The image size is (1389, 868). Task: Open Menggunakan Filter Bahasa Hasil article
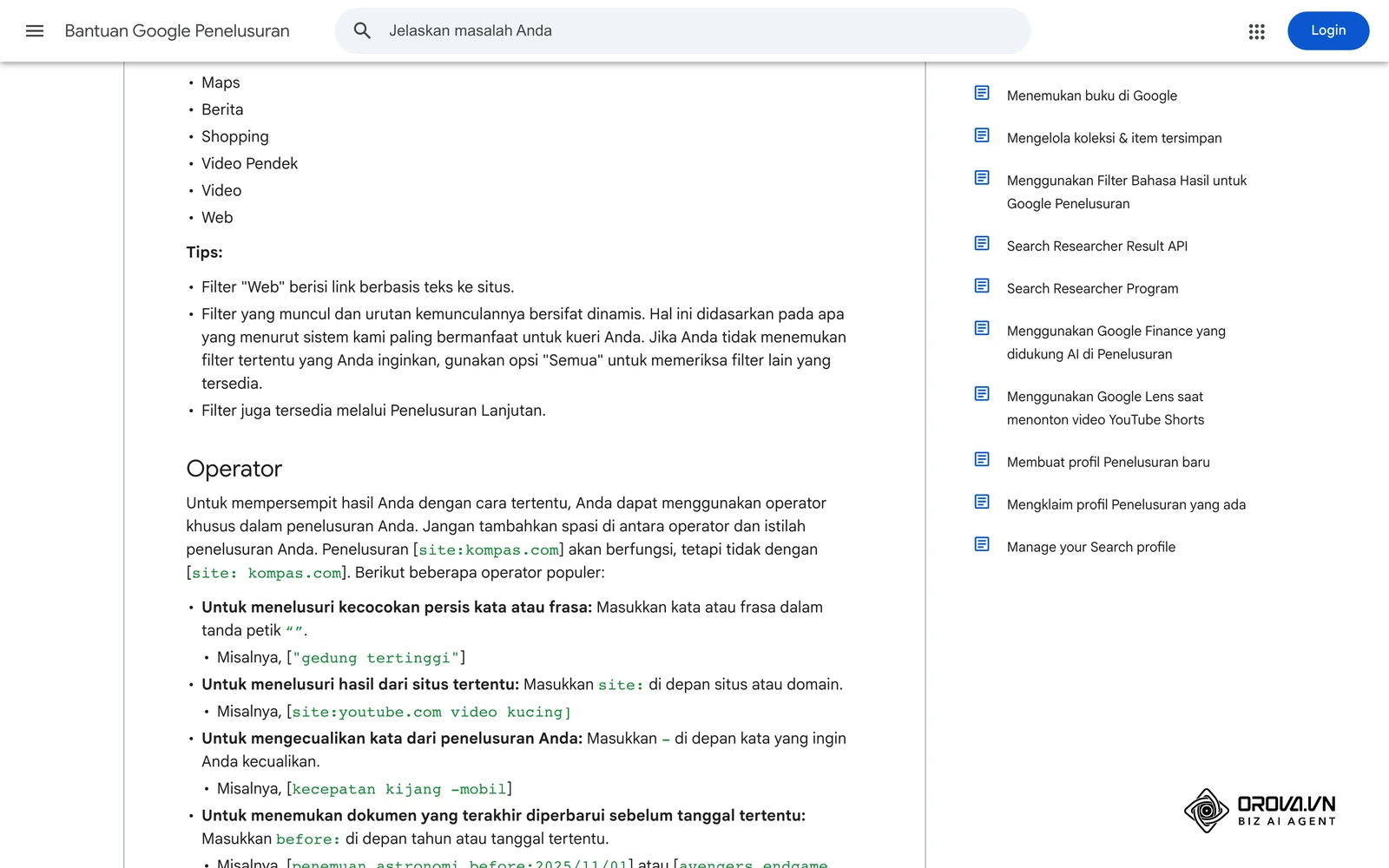[1127, 192]
